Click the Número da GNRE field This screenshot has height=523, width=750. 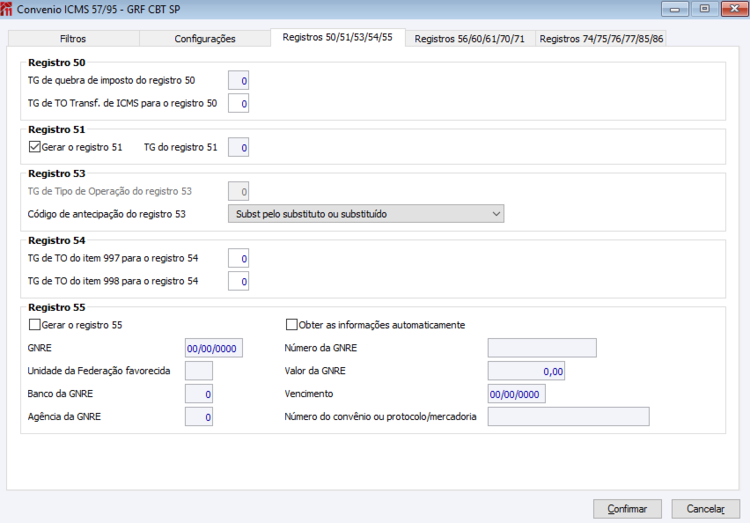pyautogui.click(x=542, y=348)
